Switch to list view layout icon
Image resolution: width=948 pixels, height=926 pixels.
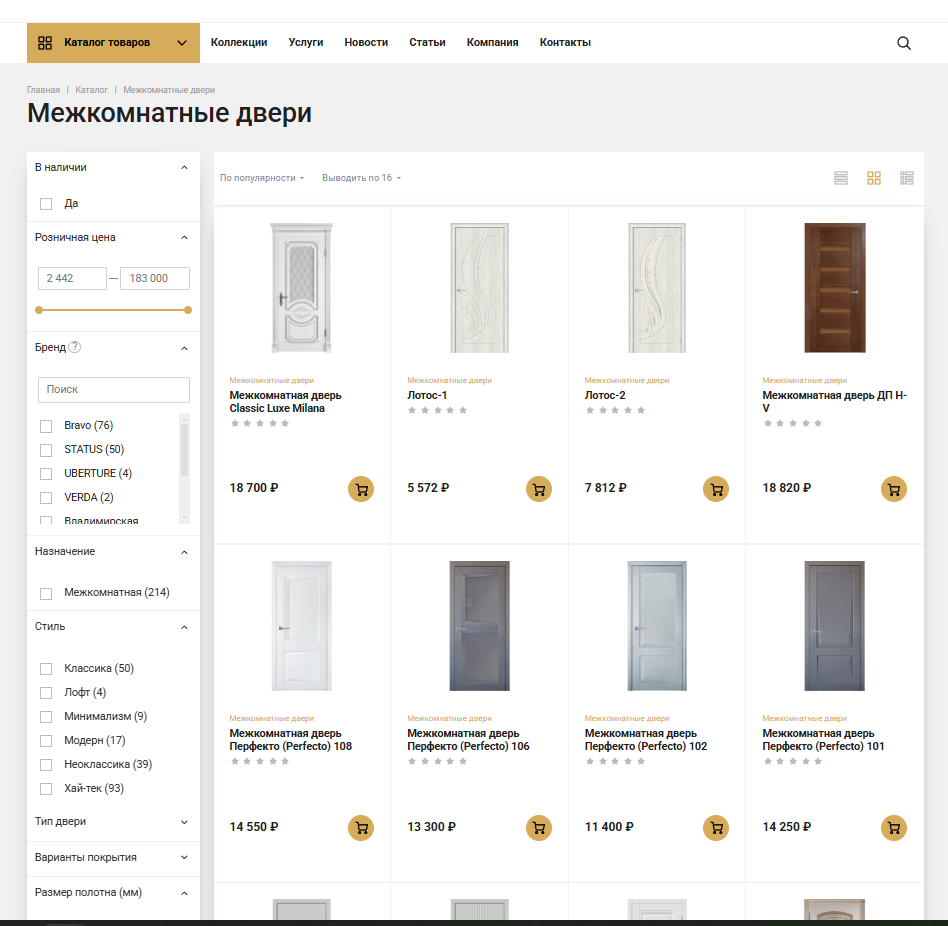point(841,178)
